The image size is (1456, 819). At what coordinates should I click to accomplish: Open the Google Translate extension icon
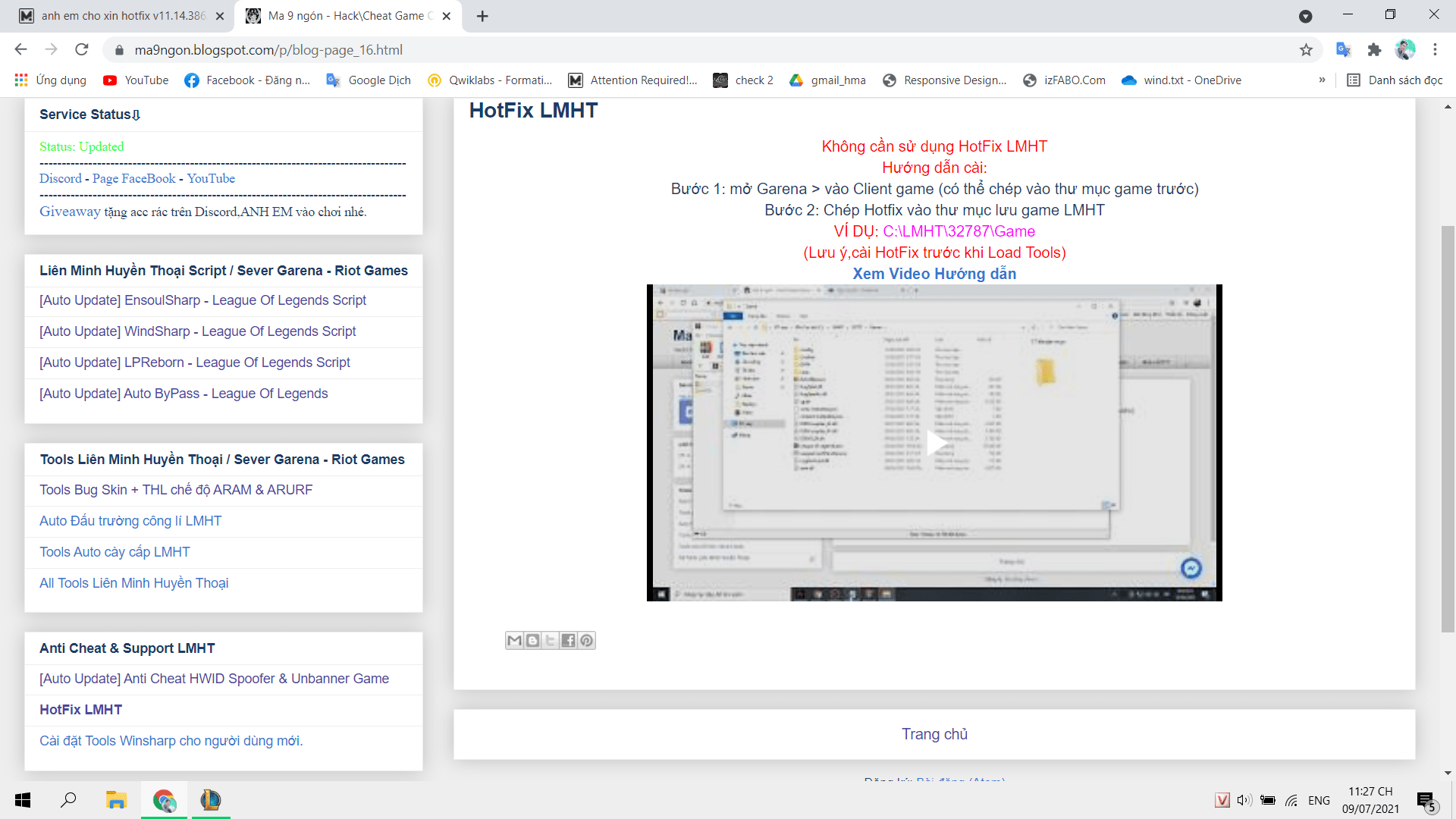pos(1343,50)
